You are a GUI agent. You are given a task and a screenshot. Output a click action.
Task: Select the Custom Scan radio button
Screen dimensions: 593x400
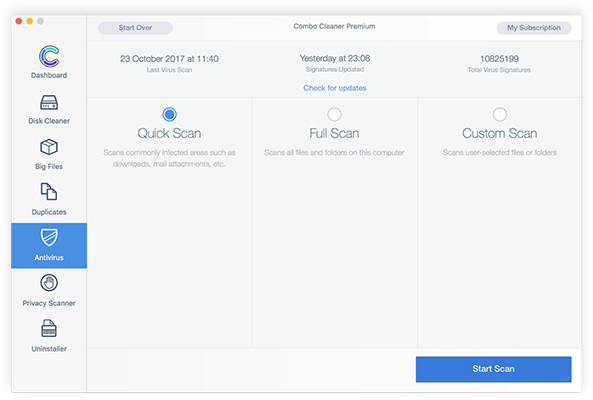pyautogui.click(x=500, y=114)
